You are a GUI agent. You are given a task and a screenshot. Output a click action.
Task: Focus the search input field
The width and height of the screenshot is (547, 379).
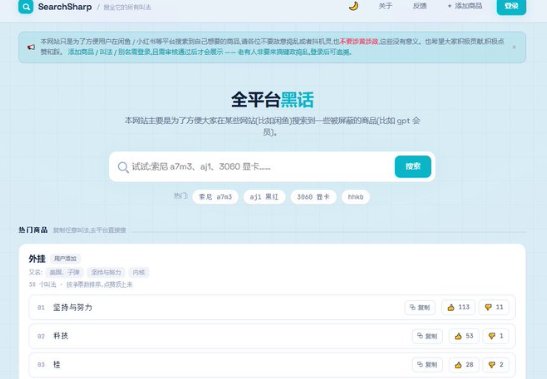click(x=262, y=167)
